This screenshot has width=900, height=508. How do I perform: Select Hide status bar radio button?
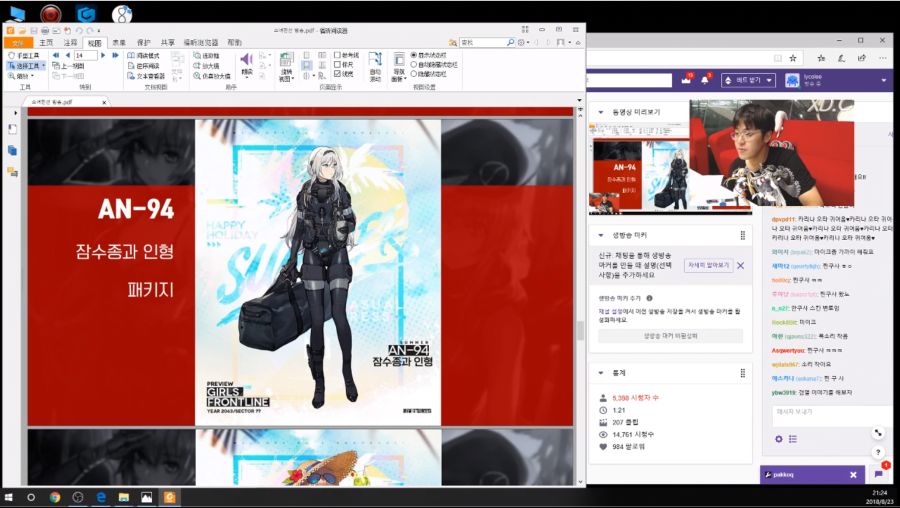click(413, 74)
